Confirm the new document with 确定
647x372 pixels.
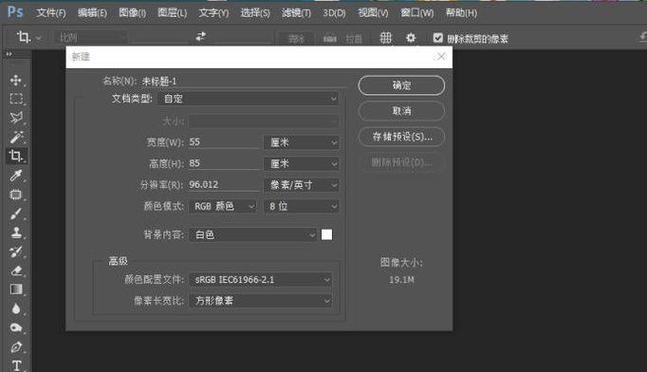pos(401,86)
